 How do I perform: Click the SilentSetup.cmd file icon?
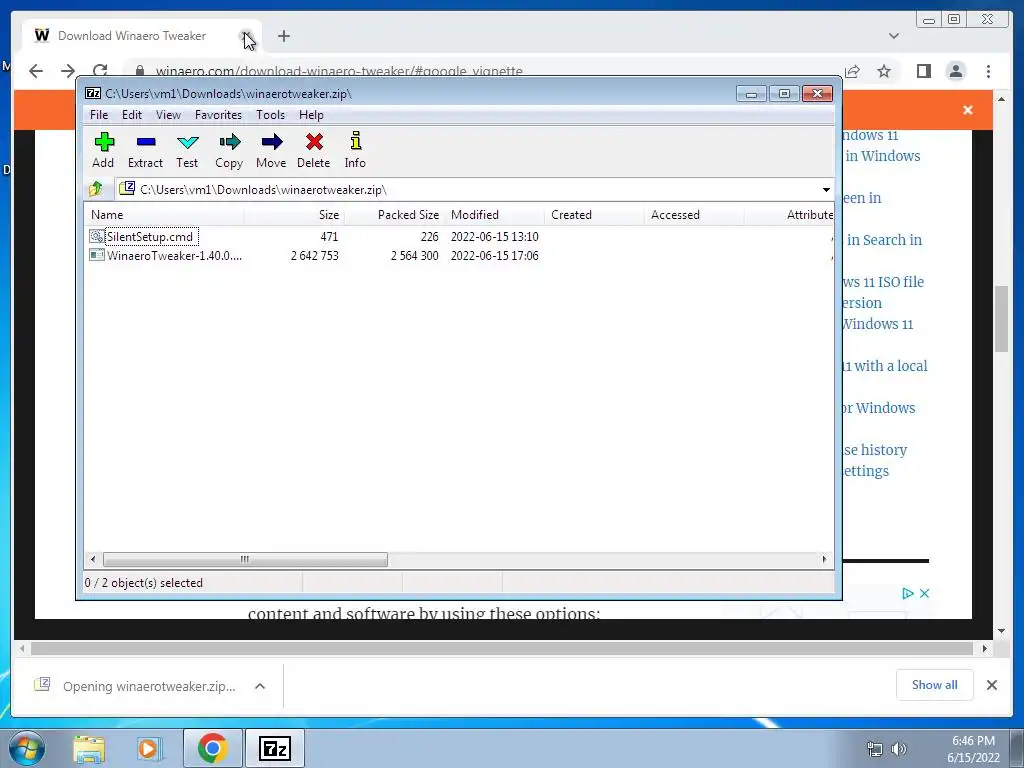click(97, 236)
